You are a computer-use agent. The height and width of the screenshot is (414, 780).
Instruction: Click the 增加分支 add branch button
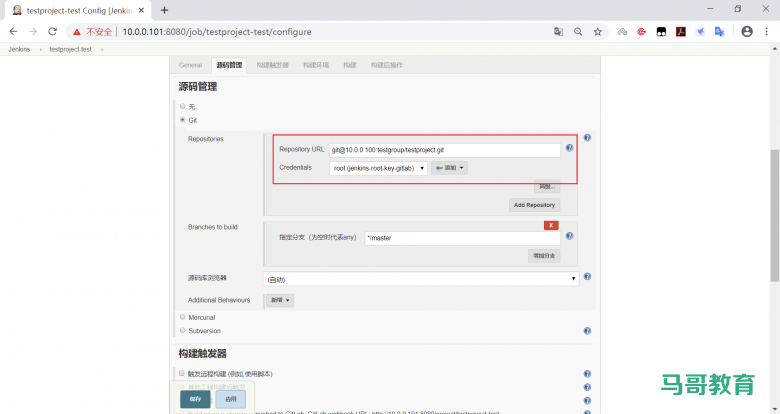pos(544,256)
